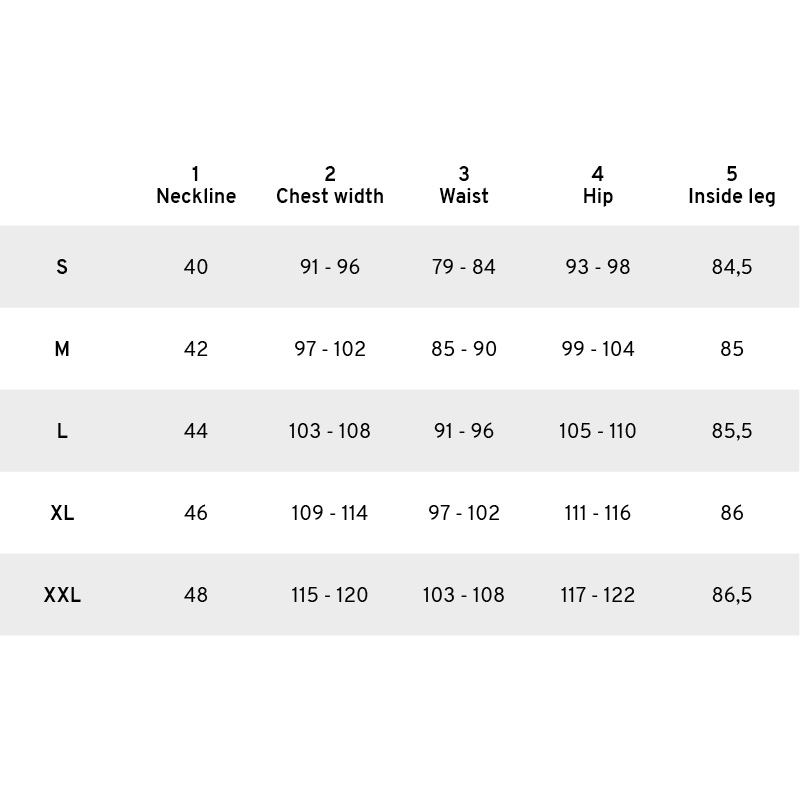Image resolution: width=800 pixels, height=800 pixels.
Task: Select inside leg value 84,5
Action: pos(732,267)
